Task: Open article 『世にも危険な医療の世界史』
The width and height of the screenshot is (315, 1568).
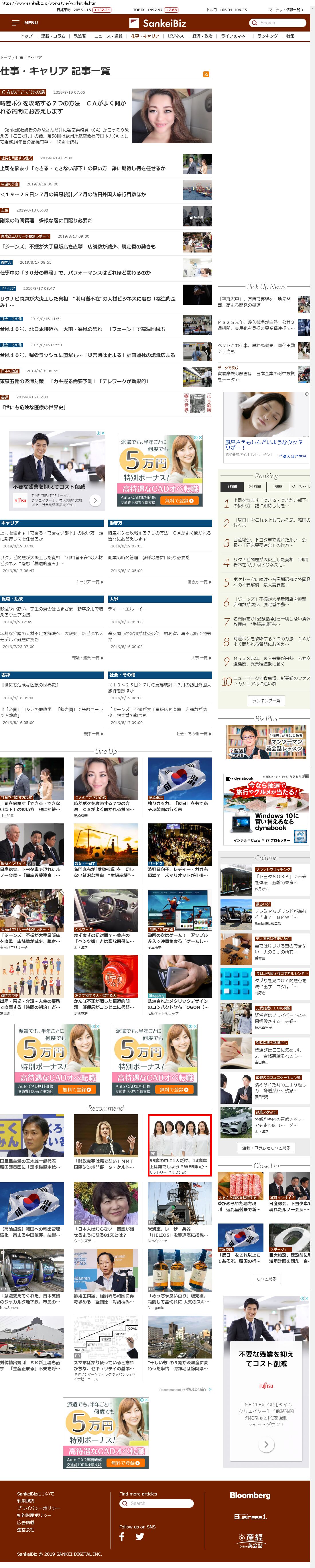Action: click(x=34, y=407)
